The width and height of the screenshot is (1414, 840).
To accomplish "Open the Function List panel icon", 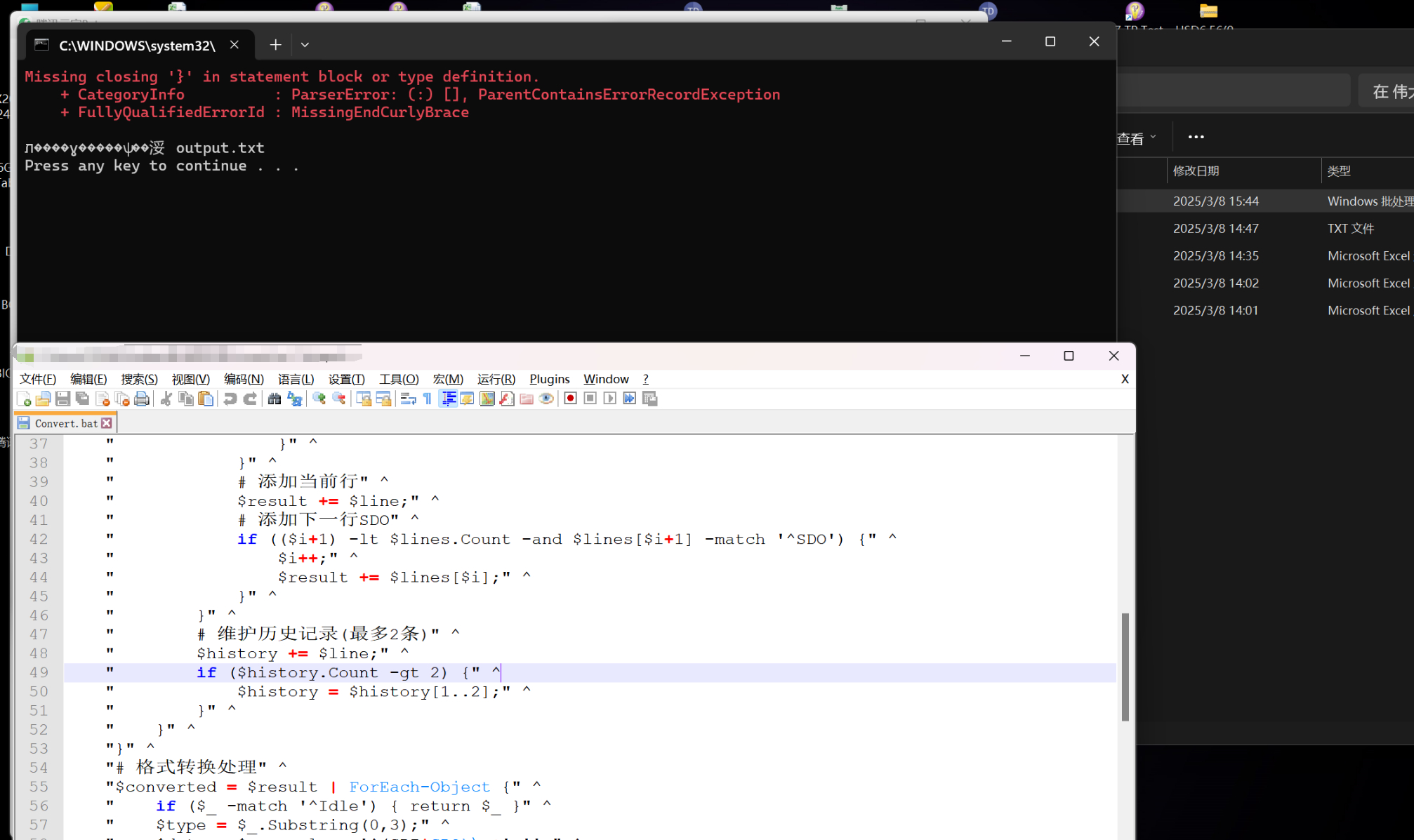I will pyautogui.click(x=507, y=399).
